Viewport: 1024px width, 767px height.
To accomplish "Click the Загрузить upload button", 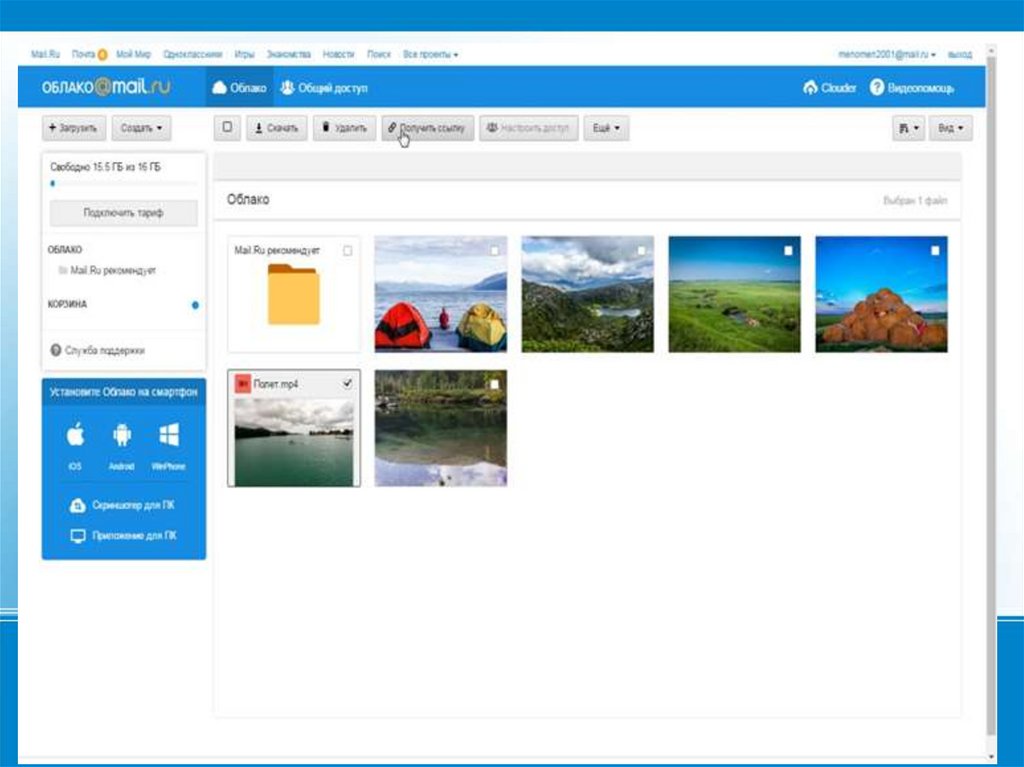I will click(74, 128).
